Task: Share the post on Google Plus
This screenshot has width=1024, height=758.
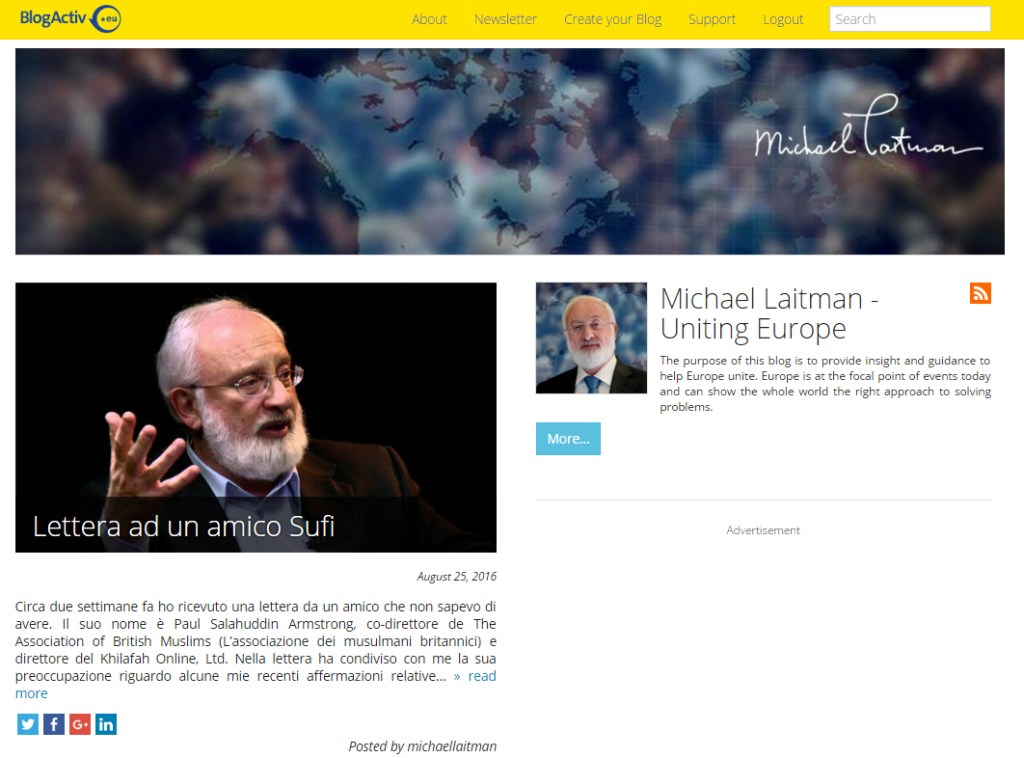Action: pos(80,724)
